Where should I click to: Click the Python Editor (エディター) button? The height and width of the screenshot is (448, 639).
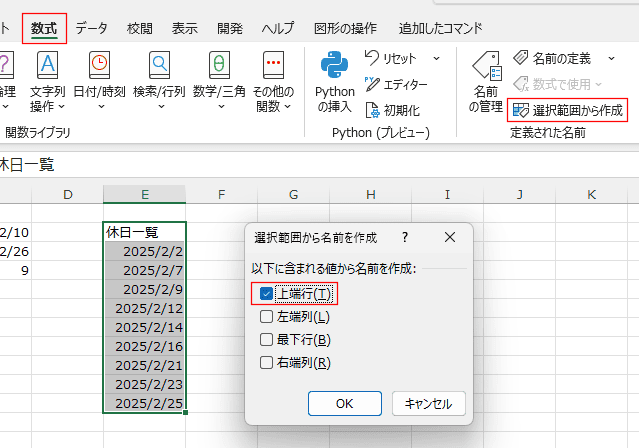(396, 84)
